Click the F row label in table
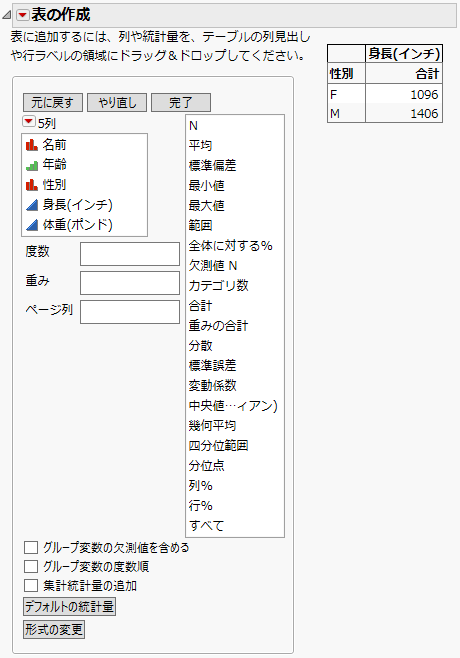 click(x=346, y=94)
